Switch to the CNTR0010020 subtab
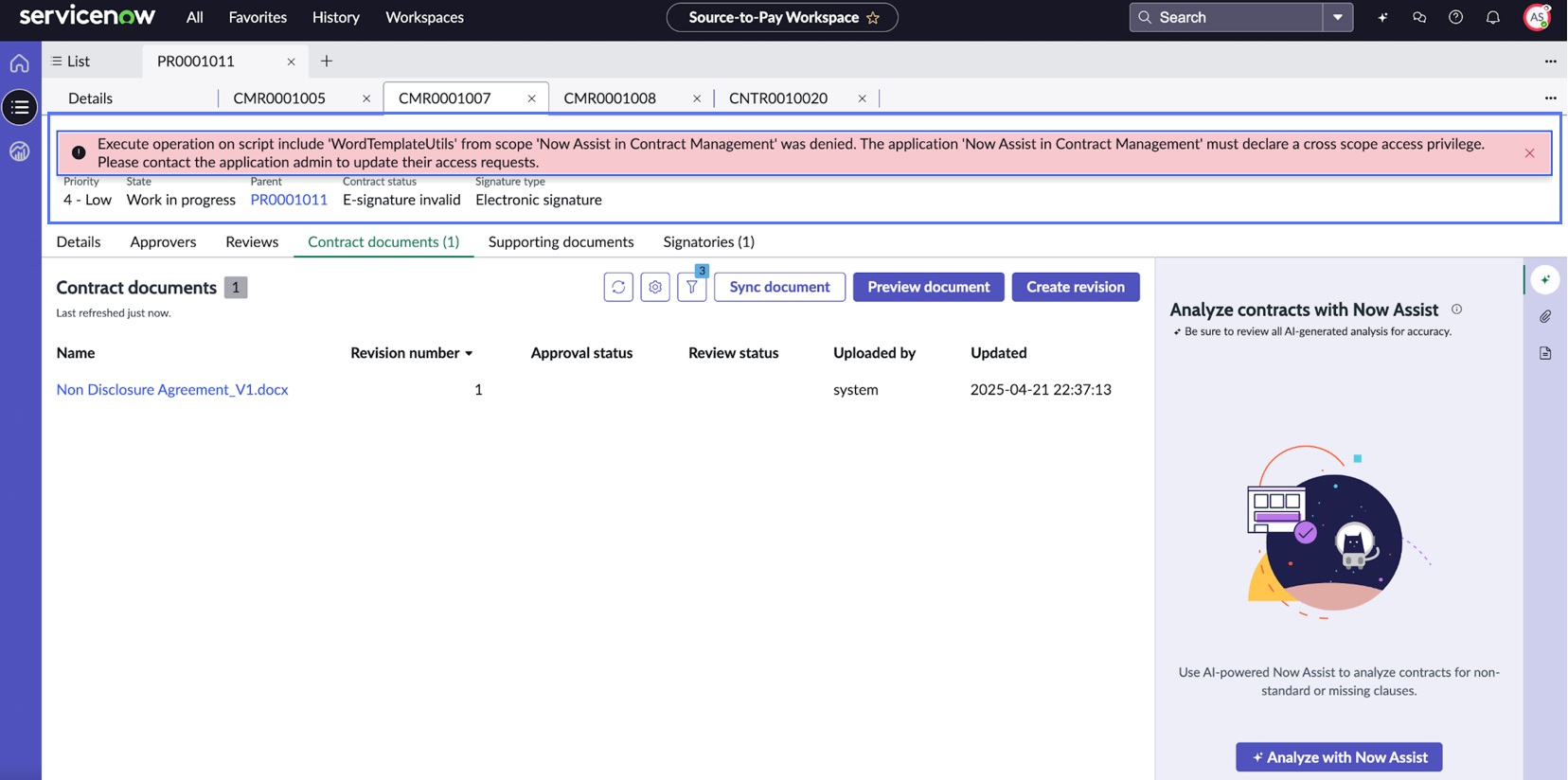 778,98
